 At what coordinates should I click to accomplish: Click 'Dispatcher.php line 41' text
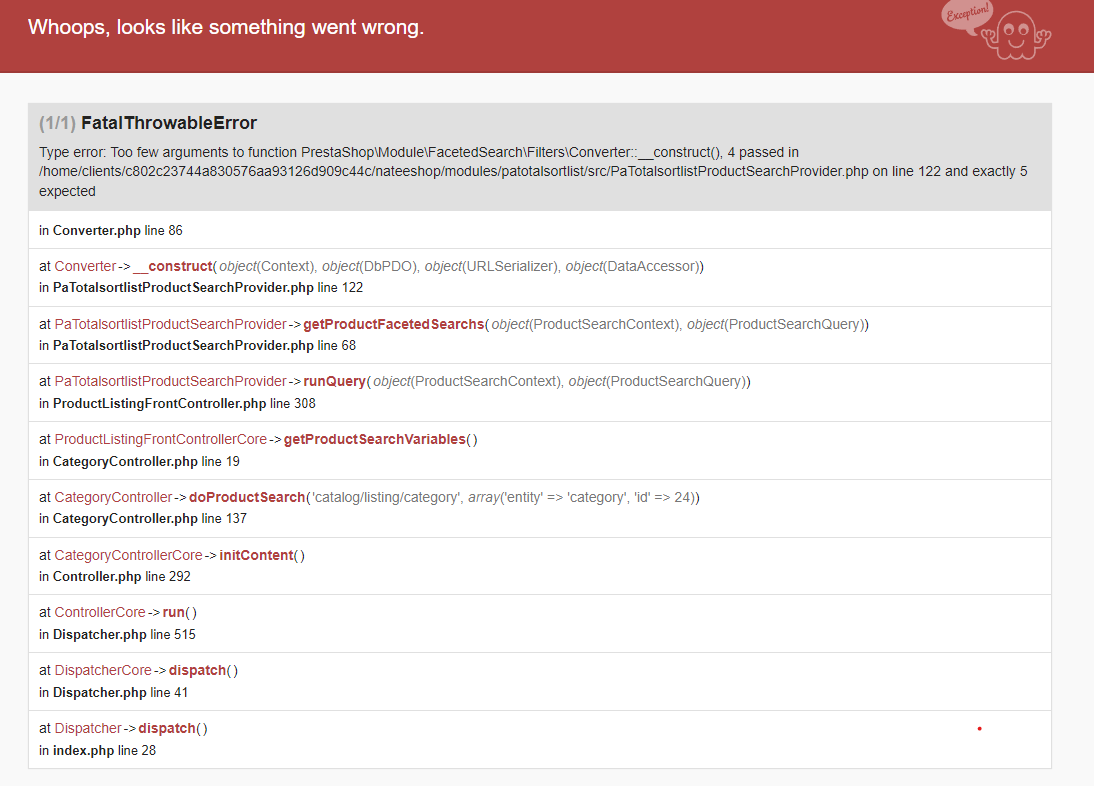(121, 692)
